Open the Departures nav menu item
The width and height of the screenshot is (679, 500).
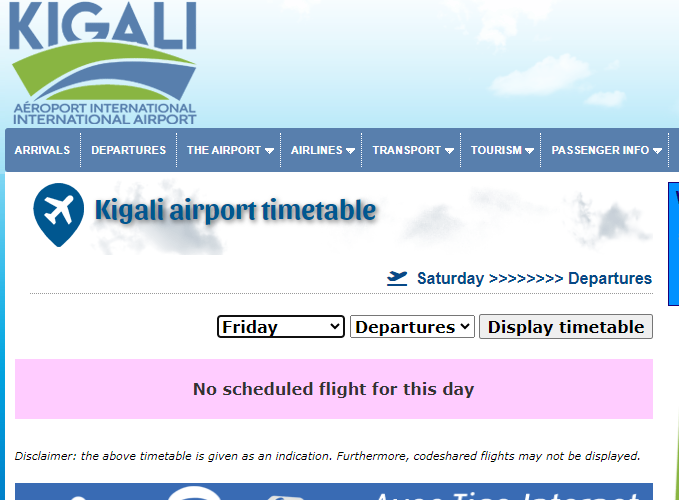pyautogui.click(x=128, y=150)
